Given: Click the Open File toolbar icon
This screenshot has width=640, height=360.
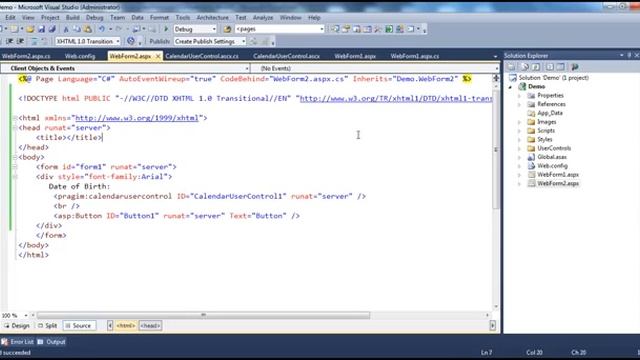Looking at the screenshot, I should (x=30, y=29).
